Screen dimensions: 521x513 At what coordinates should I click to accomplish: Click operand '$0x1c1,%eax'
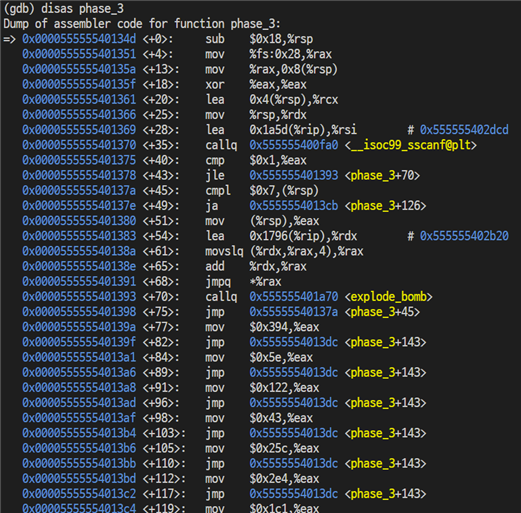click(284, 508)
